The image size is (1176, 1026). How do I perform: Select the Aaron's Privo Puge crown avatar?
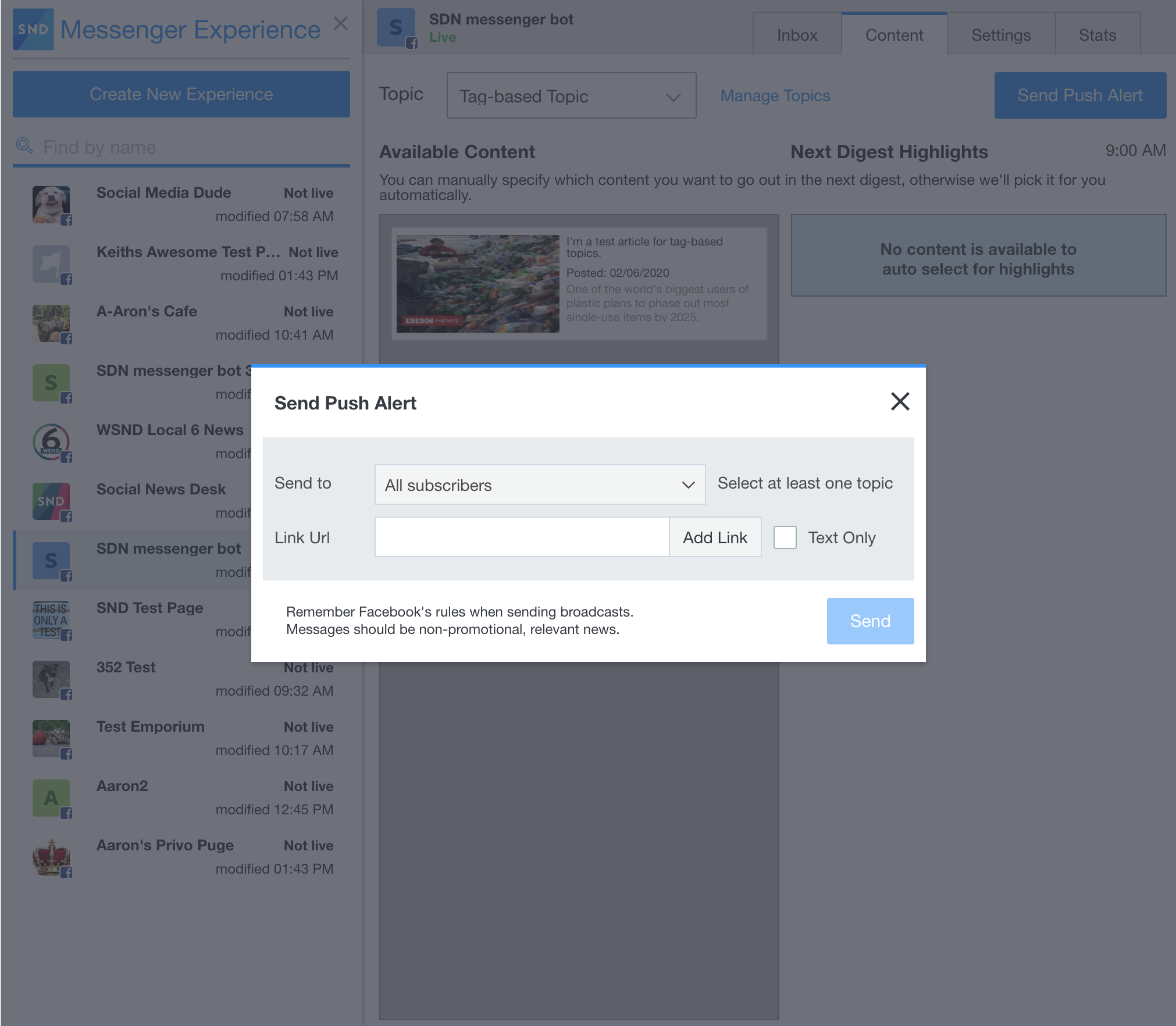tap(51, 857)
